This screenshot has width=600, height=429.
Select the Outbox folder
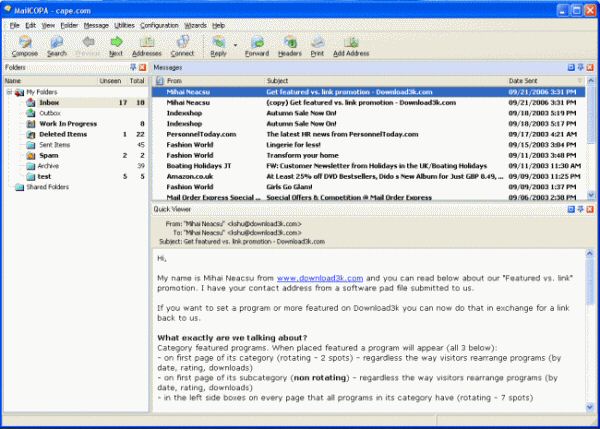[x=50, y=113]
